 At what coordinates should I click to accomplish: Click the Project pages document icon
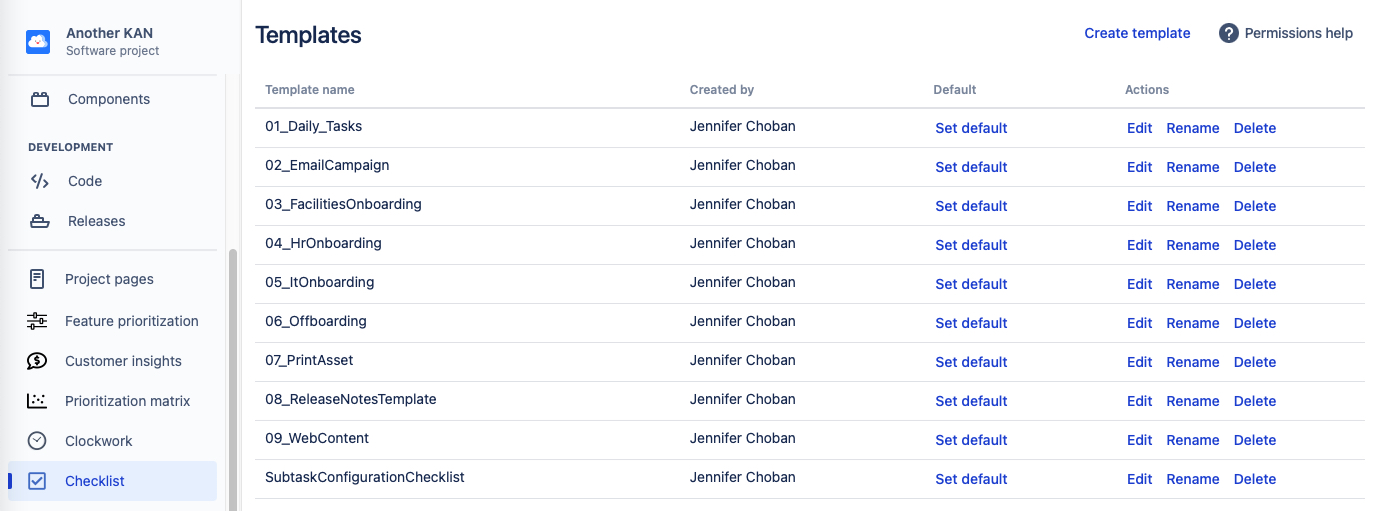coord(37,279)
